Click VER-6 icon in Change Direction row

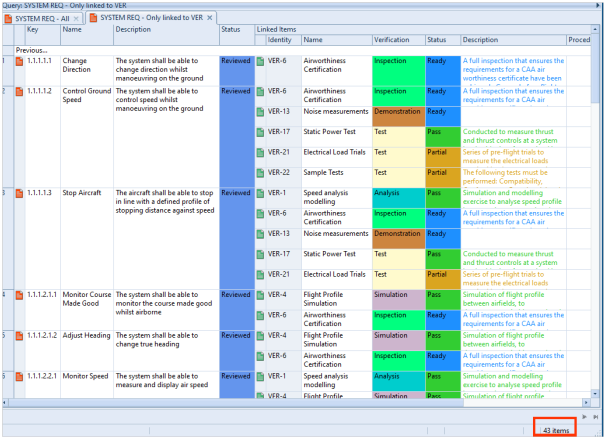tap(260, 61)
